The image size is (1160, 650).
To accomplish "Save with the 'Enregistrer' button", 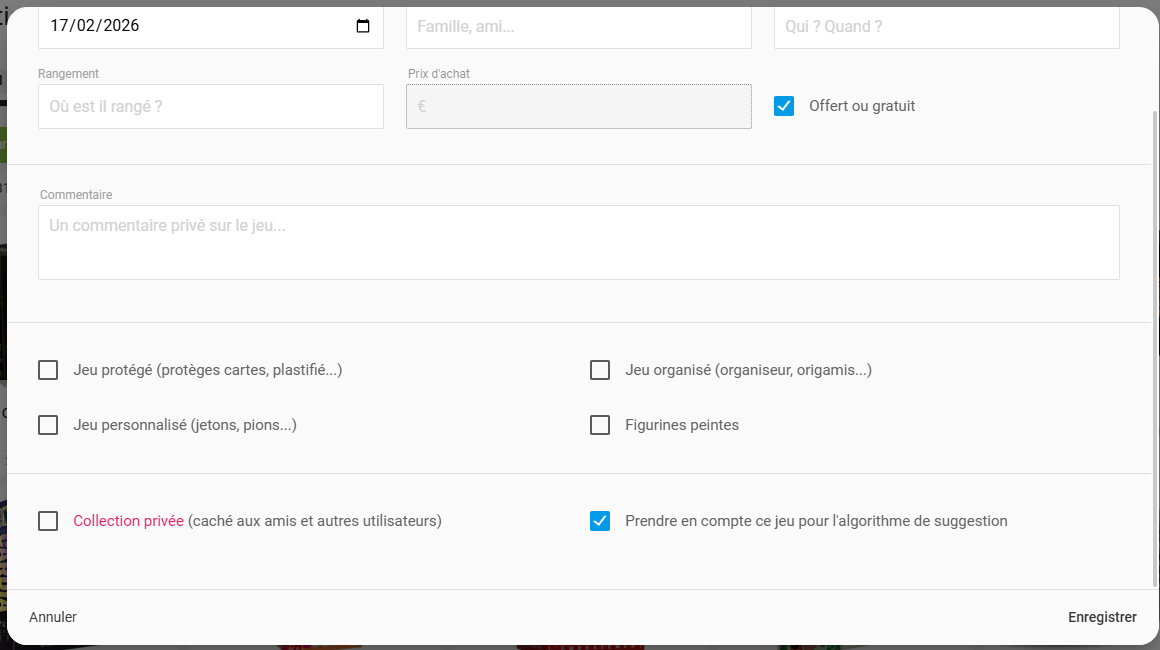I will tap(1102, 617).
